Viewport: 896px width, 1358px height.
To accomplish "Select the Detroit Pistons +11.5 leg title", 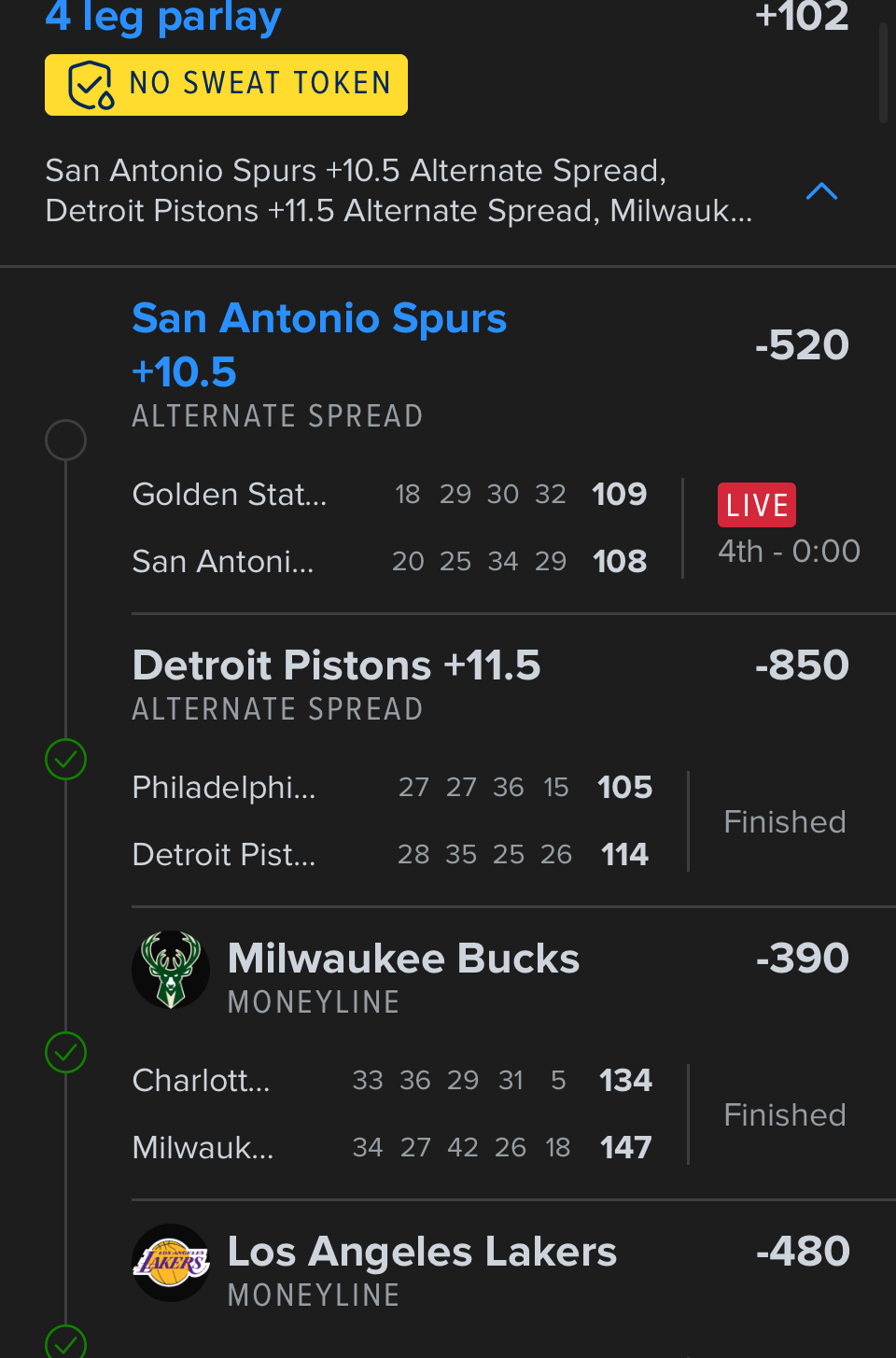I will [336, 665].
